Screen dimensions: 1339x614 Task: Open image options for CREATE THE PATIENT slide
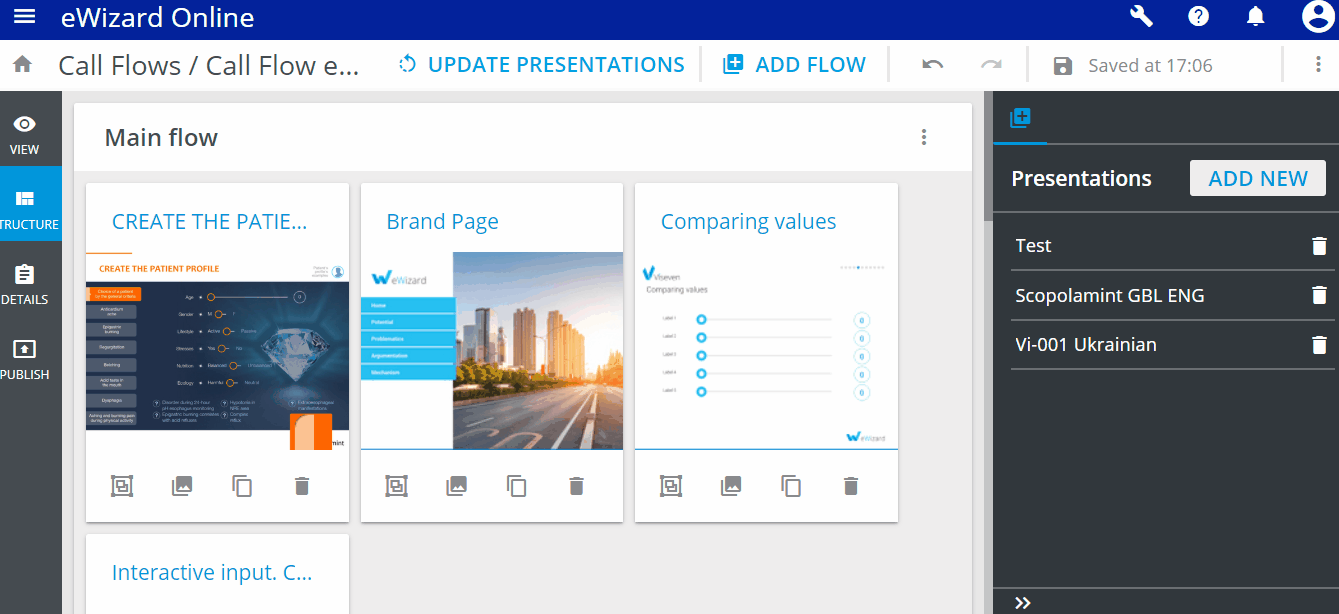[181, 486]
